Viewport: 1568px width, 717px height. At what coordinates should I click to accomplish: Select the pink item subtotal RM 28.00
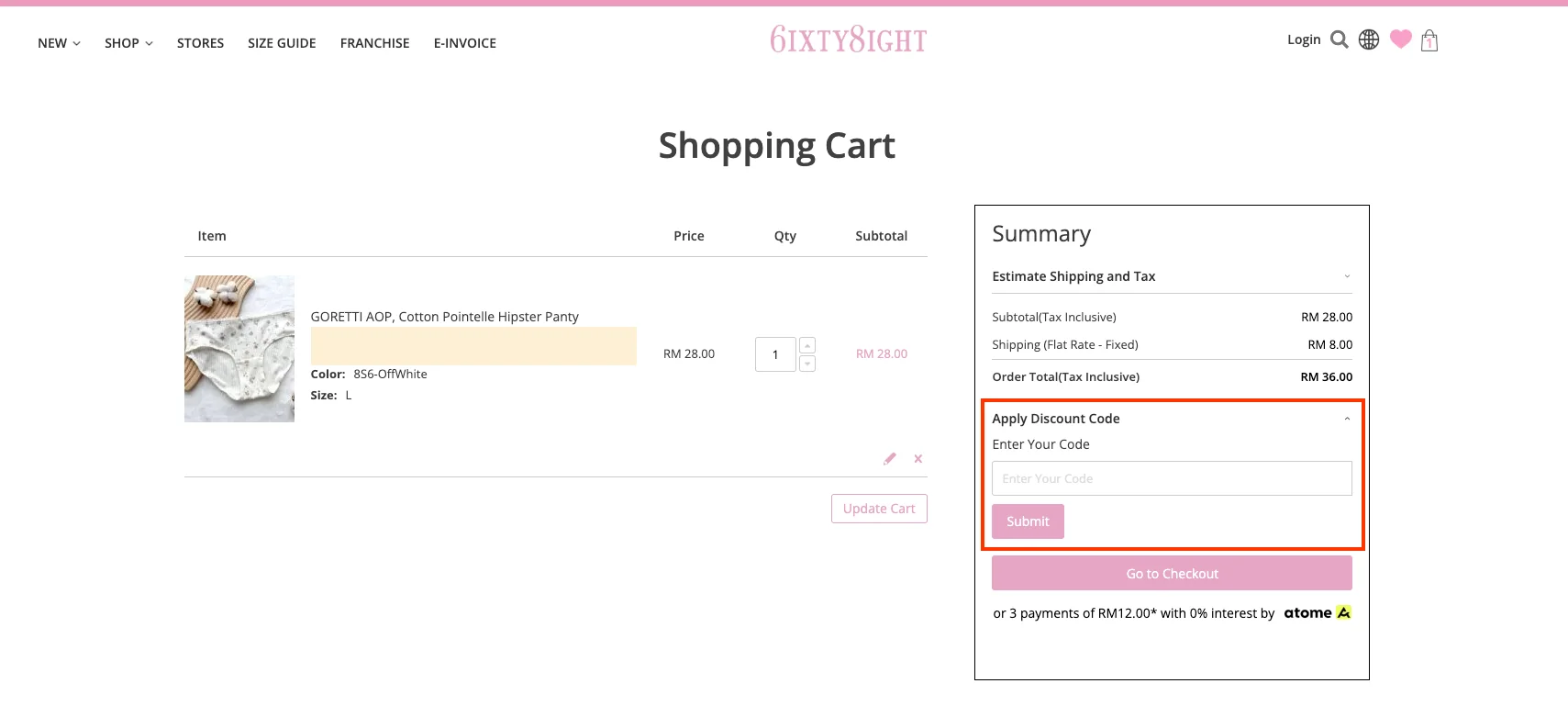[882, 353]
